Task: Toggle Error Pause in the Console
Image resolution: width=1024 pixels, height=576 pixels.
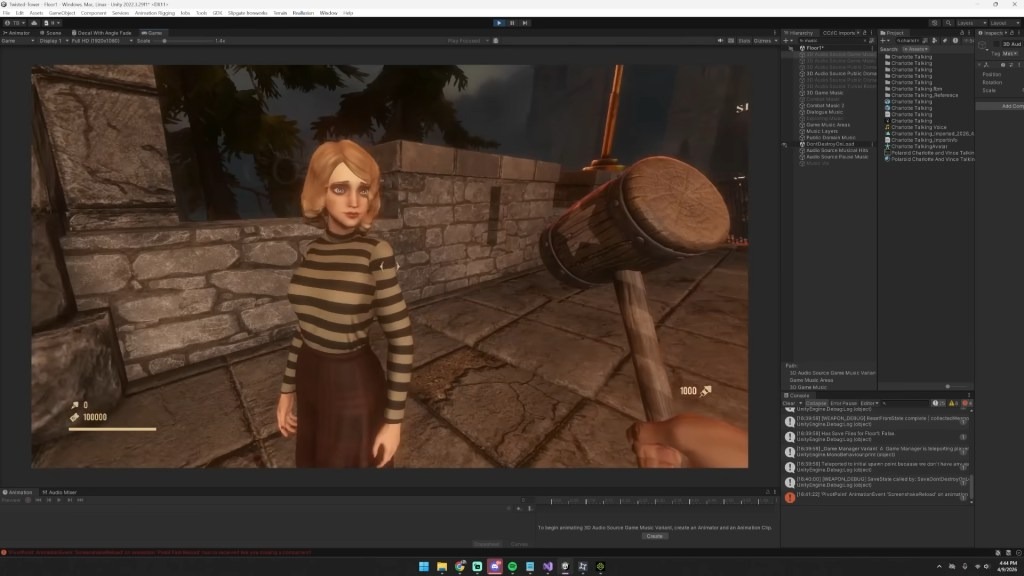Action: coord(843,403)
